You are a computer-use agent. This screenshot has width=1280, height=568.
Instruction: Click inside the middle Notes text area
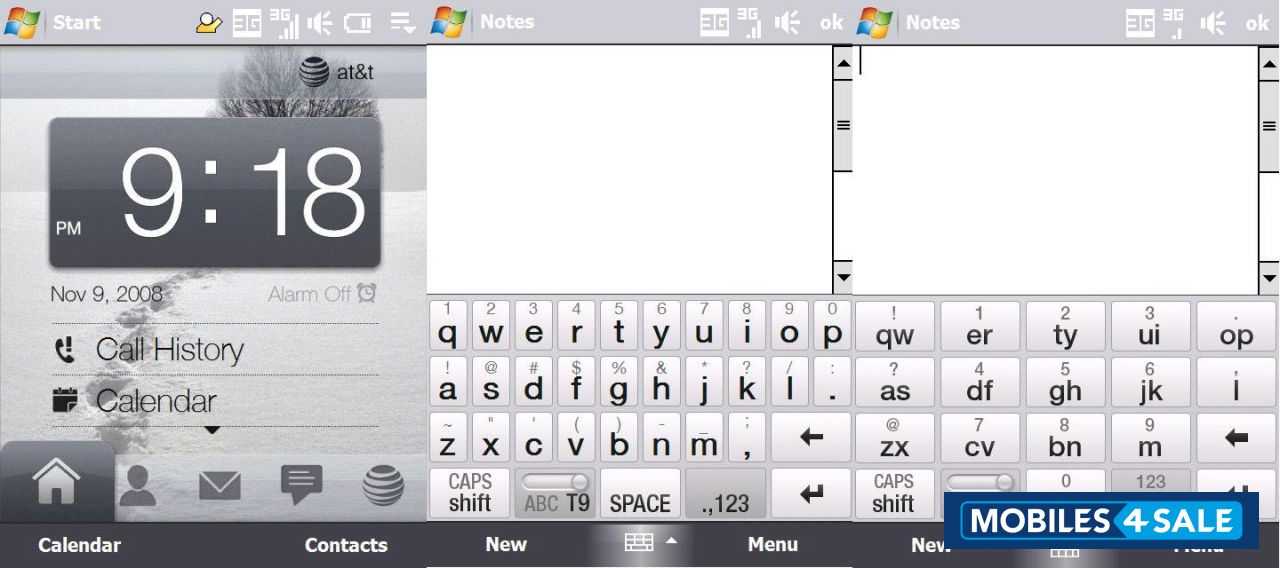tap(630, 168)
